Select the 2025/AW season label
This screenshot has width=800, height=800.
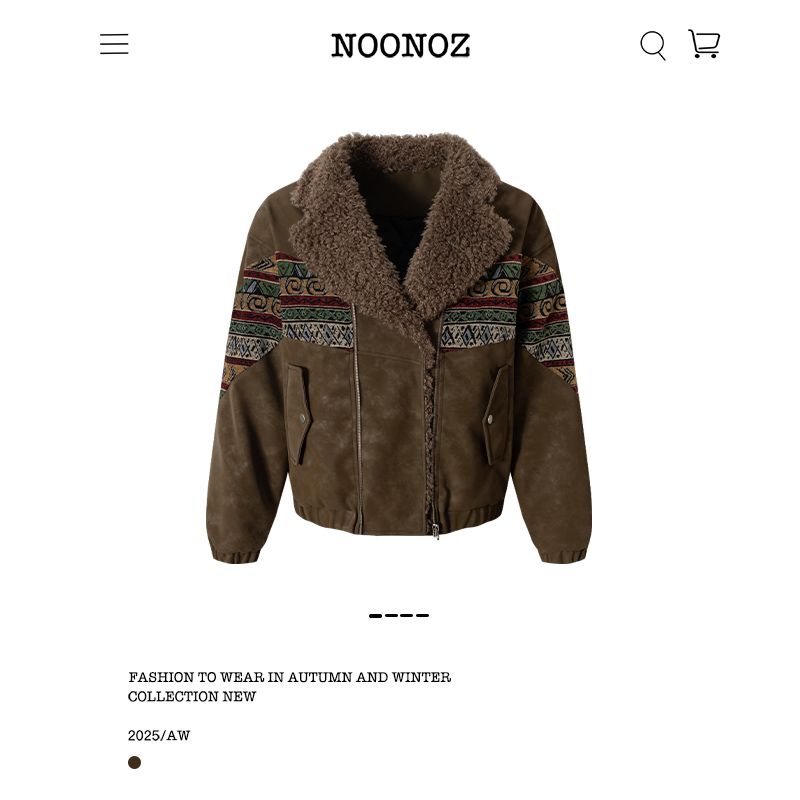159,735
